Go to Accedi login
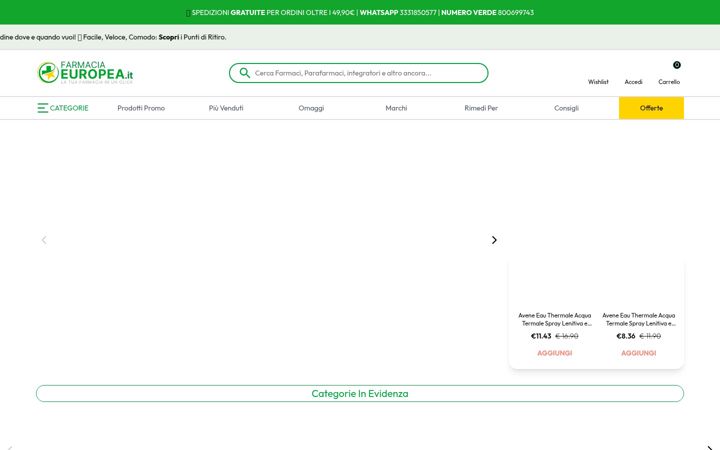 click(x=633, y=82)
